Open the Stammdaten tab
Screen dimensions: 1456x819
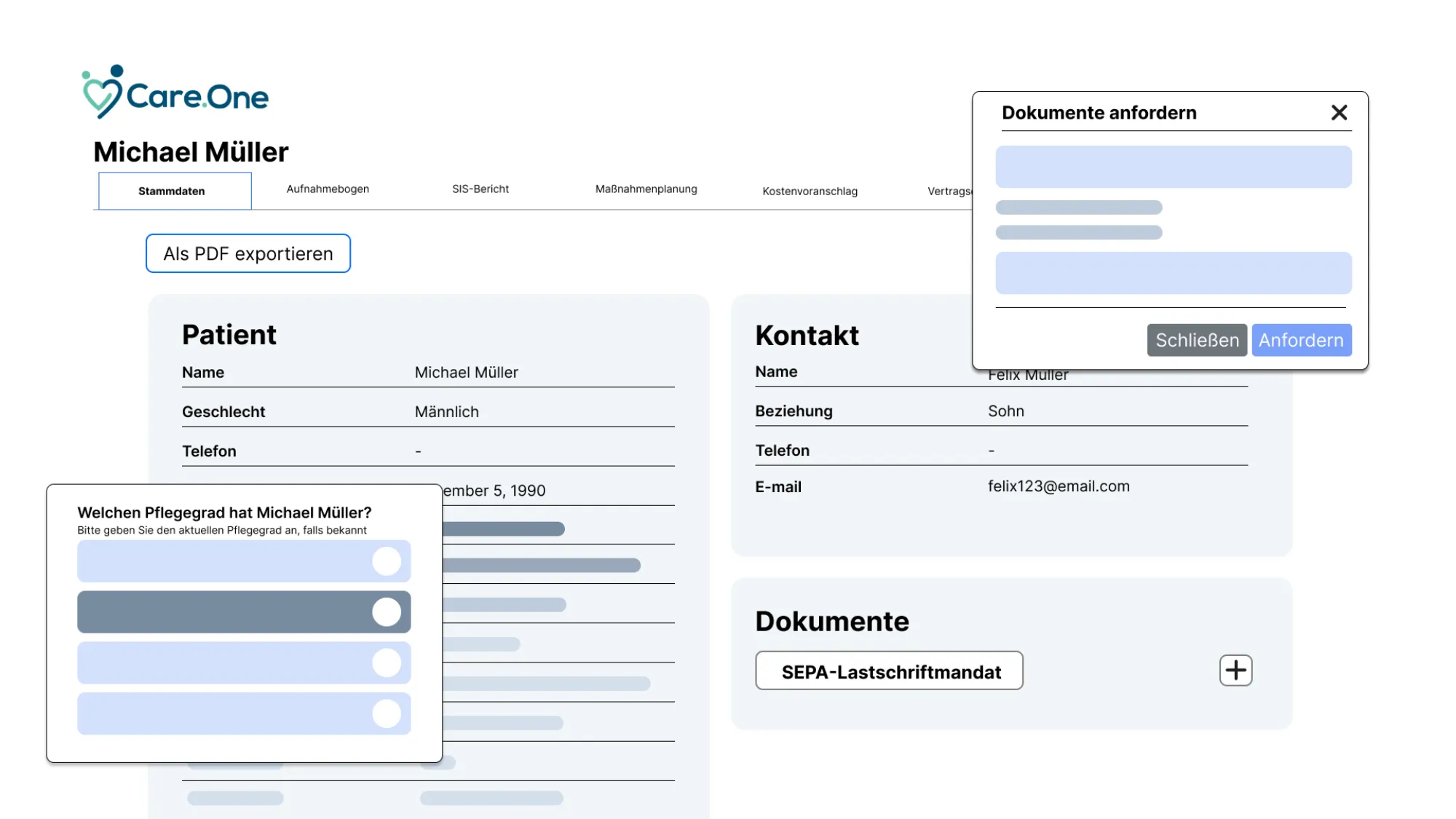[175, 191]
